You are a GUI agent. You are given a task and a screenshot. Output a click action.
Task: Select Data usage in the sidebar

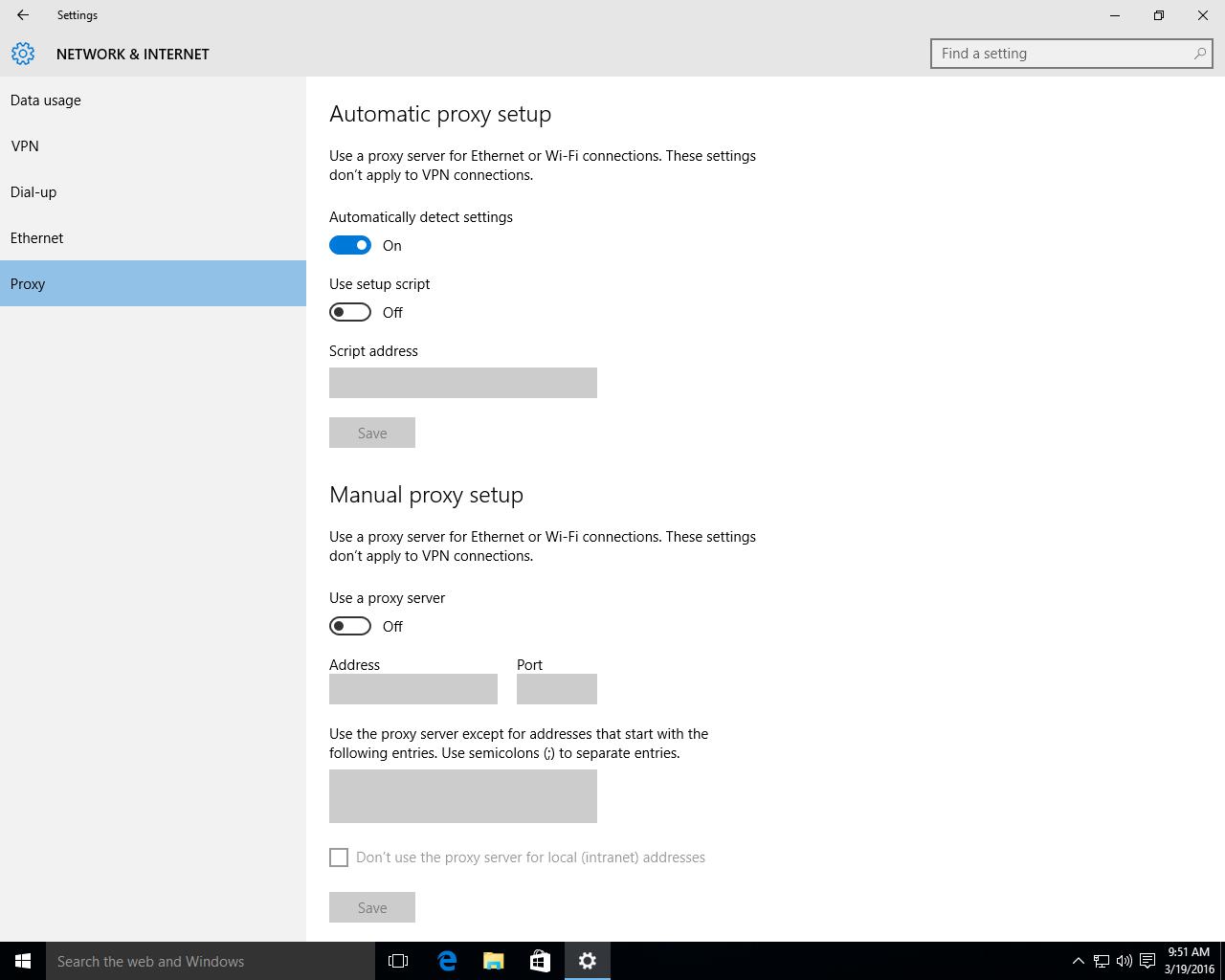pyautogui.click(x=153, y=100)
